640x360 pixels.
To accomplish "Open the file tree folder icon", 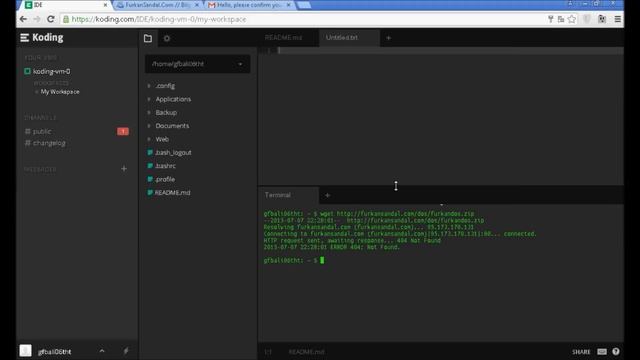I will pos(148,38).
